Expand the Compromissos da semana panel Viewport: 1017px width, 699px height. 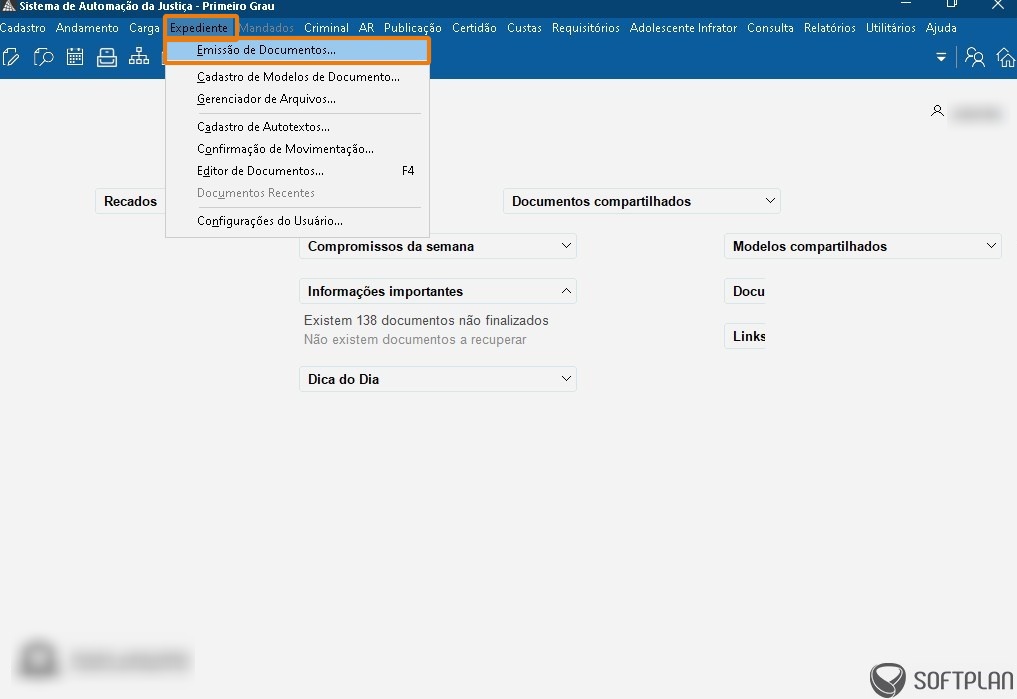pos(566,246)
